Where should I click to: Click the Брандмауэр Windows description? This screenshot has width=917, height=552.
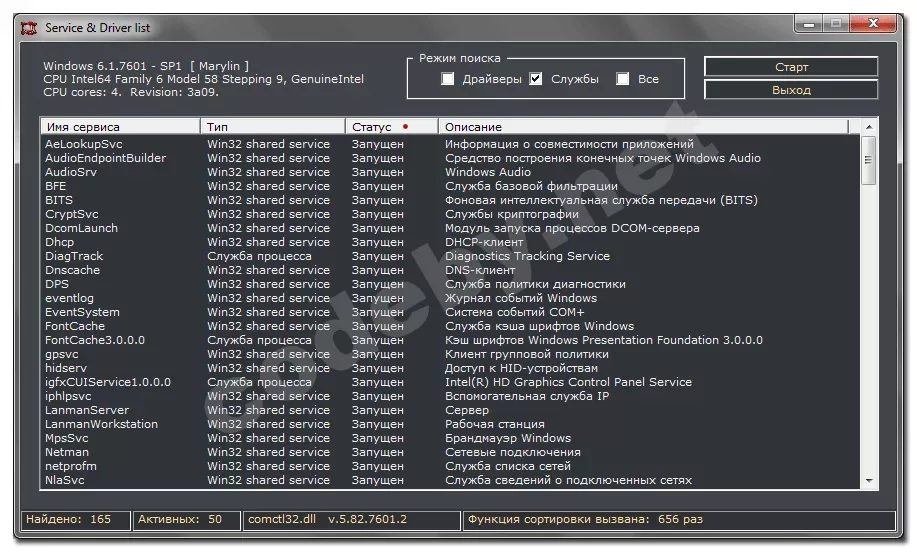click(x=508, y=439)
